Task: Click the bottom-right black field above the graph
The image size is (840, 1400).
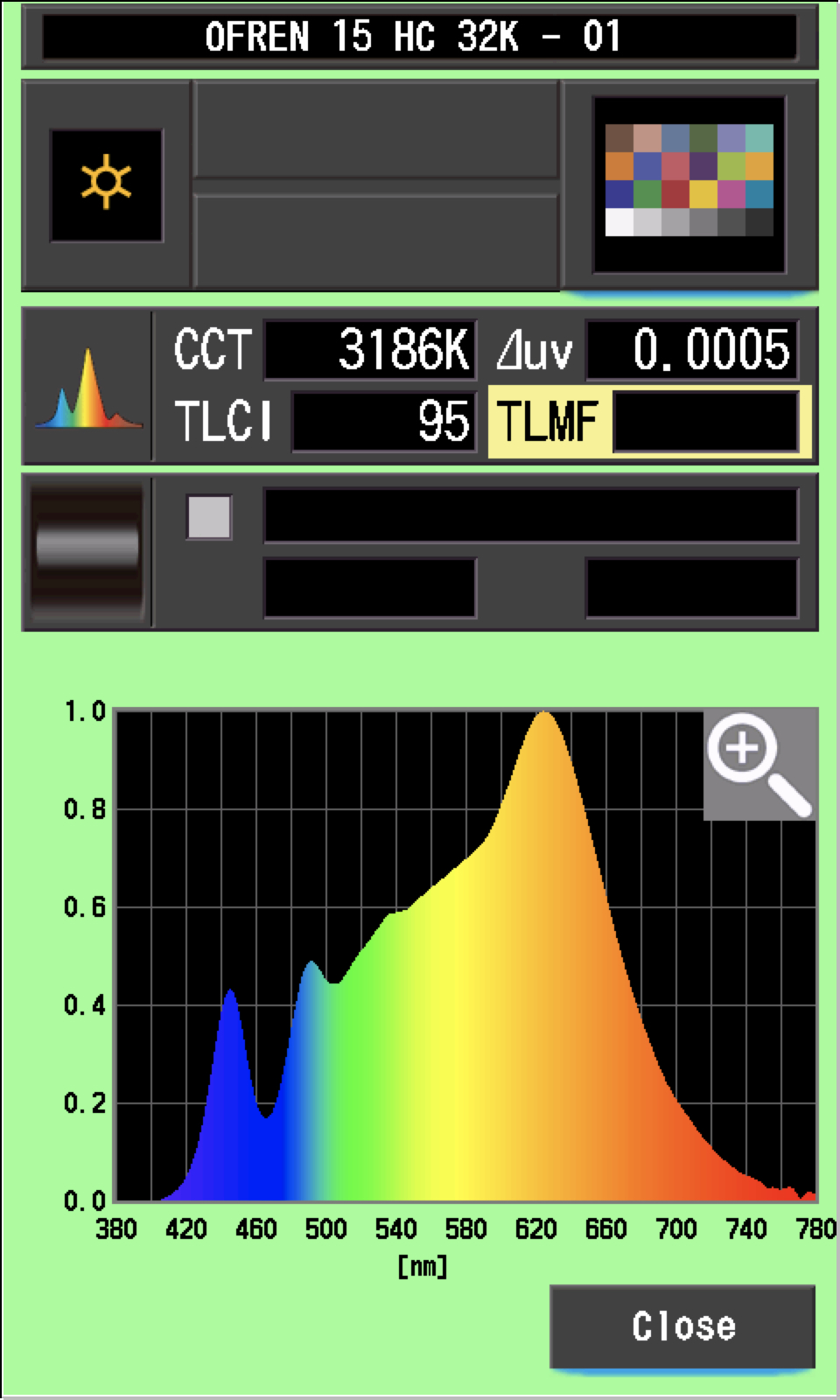Action: coord(691,587)
